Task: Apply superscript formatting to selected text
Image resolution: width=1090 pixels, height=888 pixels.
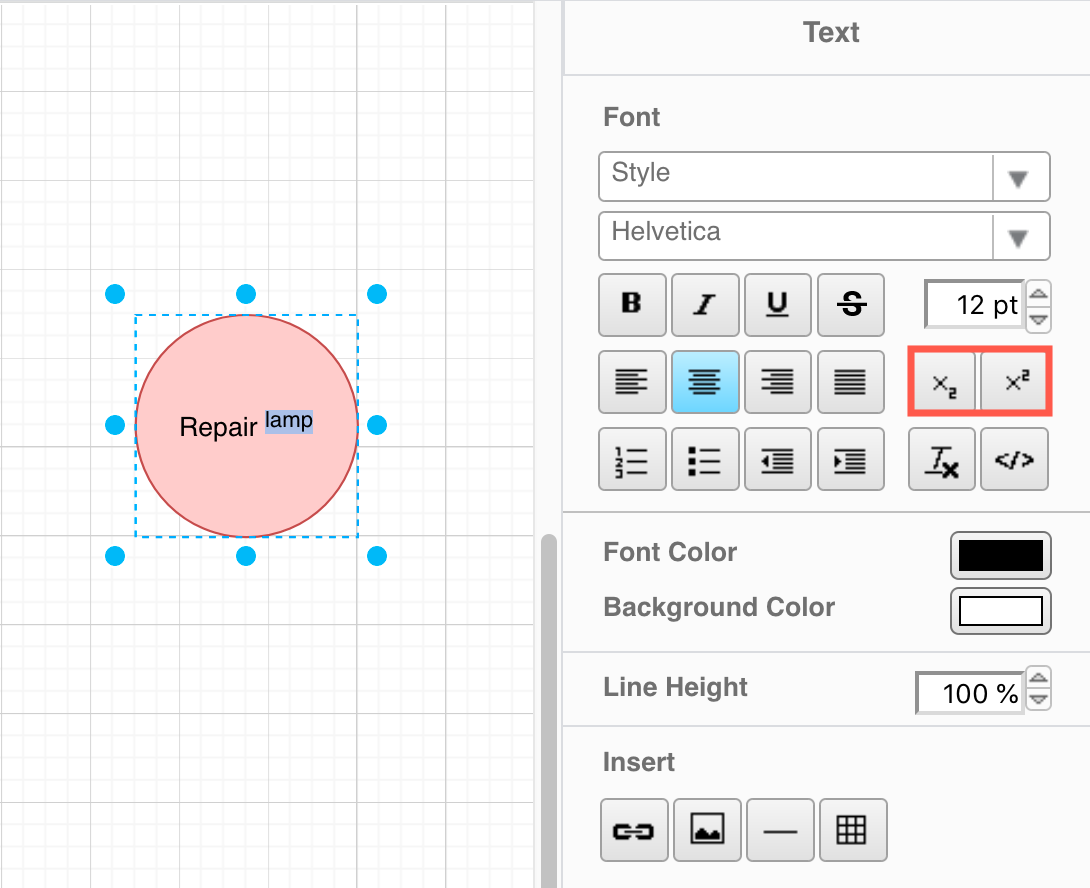Action: 1015,382
